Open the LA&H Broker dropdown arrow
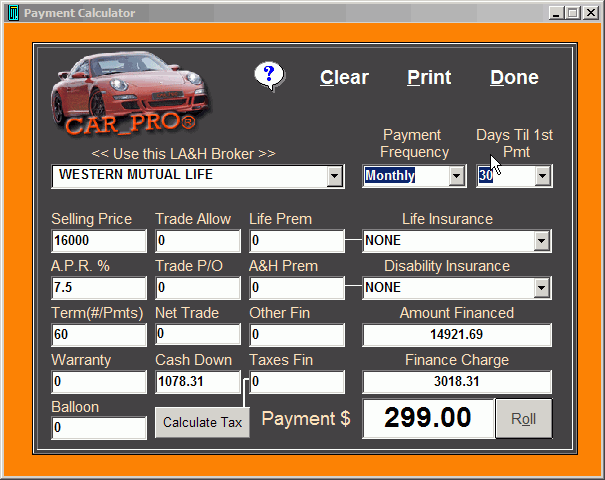Screen dimensions: 605x480 coord(334,176)
